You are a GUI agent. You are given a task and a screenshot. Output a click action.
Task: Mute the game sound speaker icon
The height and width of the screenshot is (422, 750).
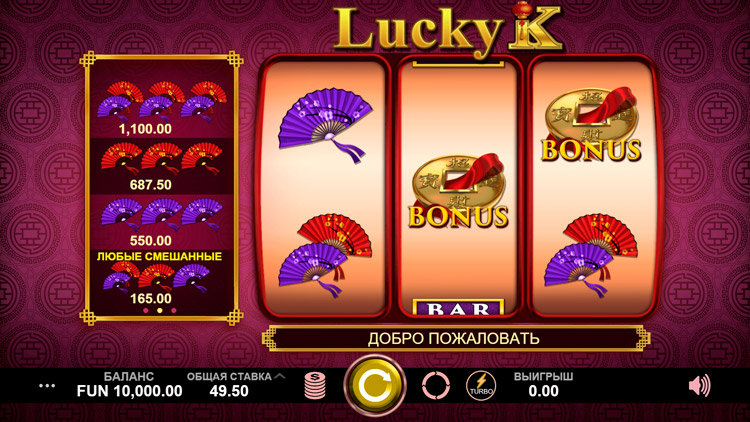click(x=699, y=386)
